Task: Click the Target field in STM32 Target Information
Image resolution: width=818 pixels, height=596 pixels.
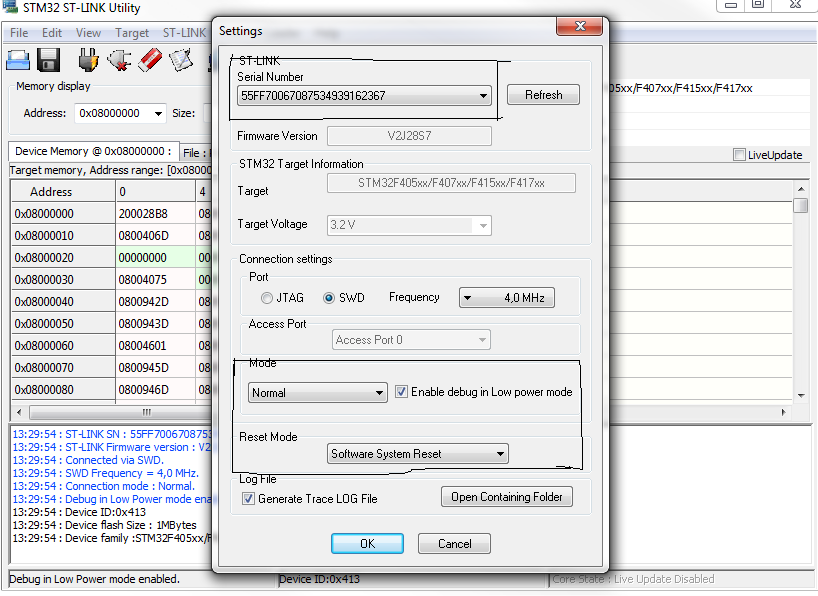Action: click(451, 183)
